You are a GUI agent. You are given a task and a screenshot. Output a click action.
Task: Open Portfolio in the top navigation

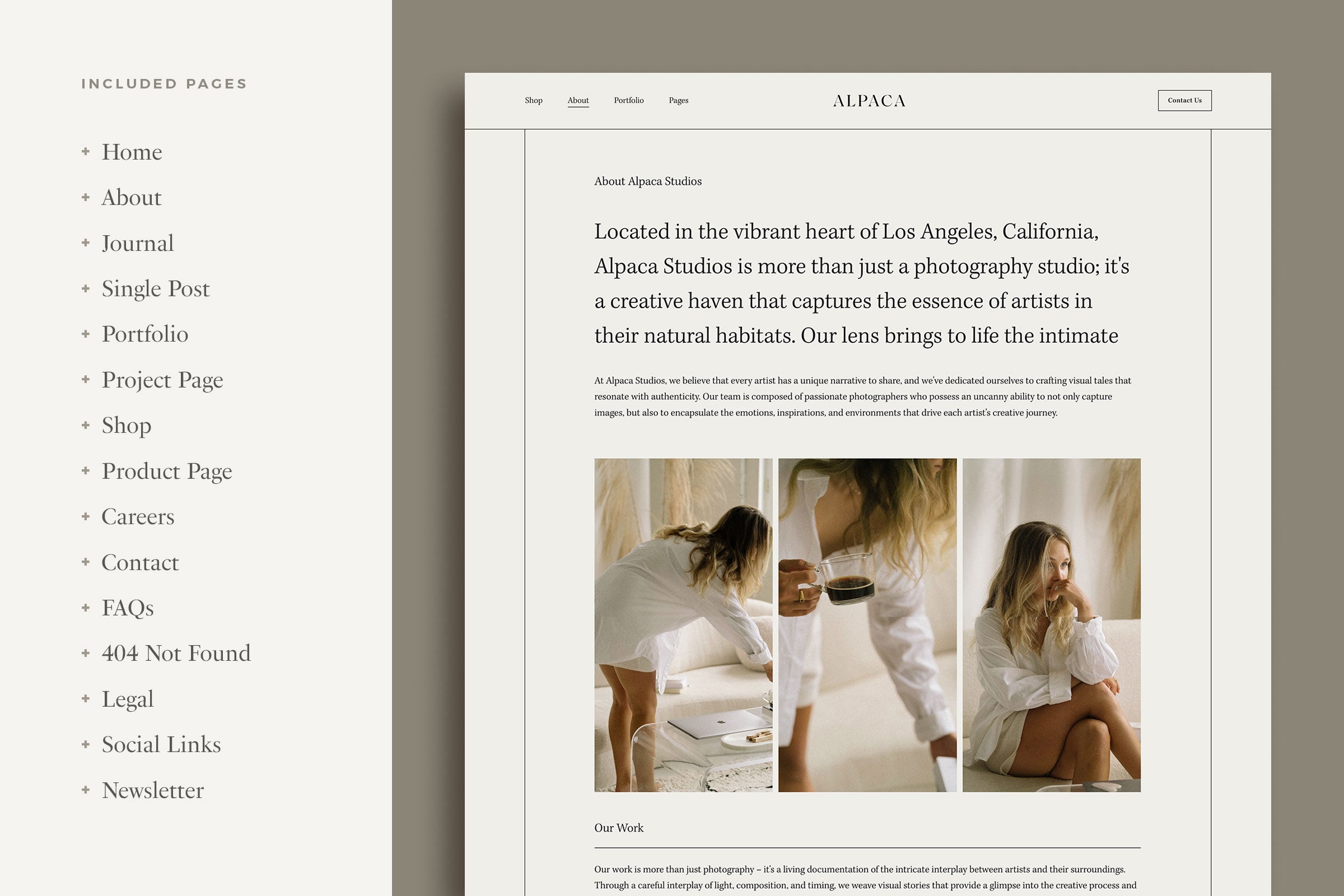point(628,101)
